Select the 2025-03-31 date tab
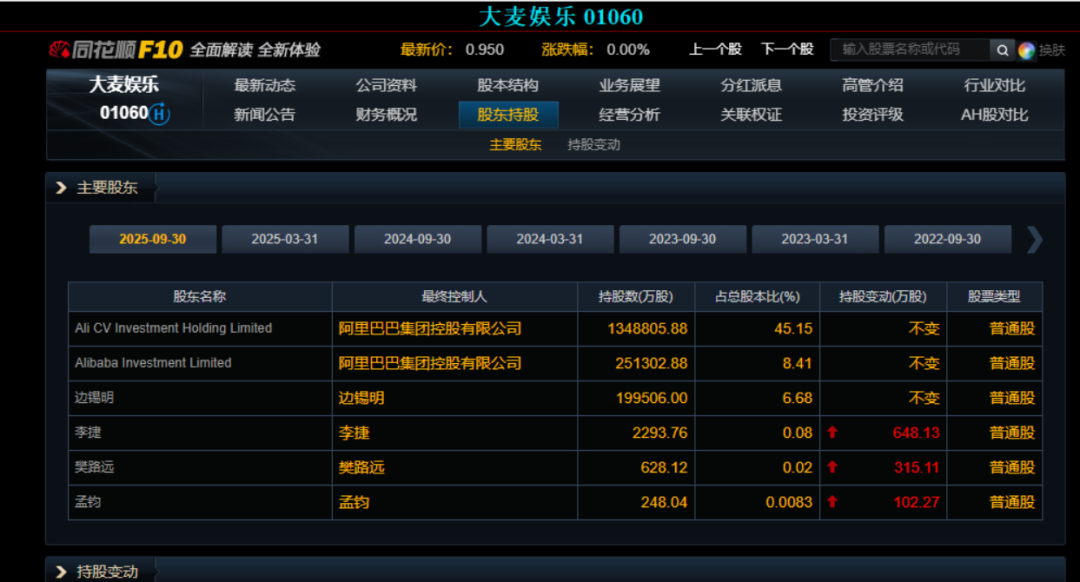Screen dimensions: 1080x582 tap(285, 239)
